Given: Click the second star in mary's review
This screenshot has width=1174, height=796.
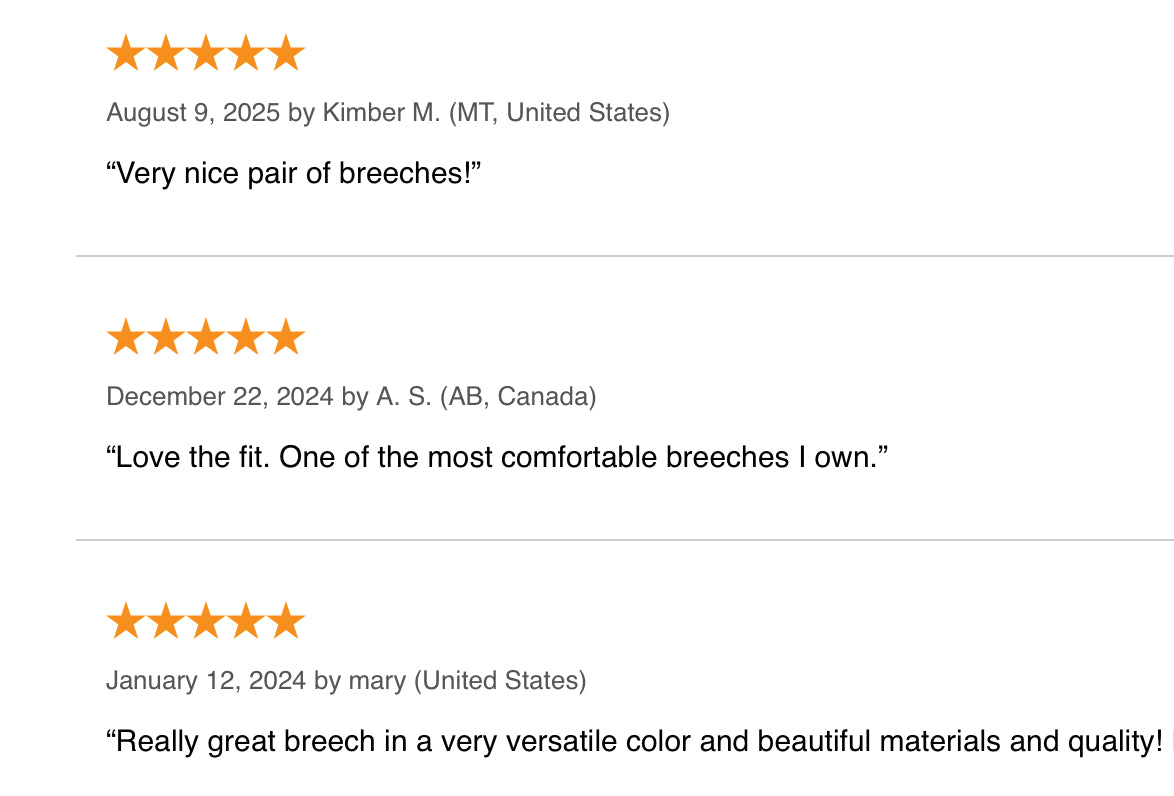Looking at the screenshot, I should 165,621.
